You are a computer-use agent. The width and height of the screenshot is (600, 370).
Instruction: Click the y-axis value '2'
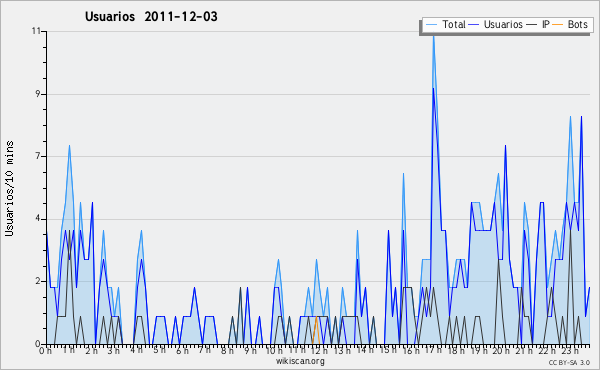tap(38, 281)
